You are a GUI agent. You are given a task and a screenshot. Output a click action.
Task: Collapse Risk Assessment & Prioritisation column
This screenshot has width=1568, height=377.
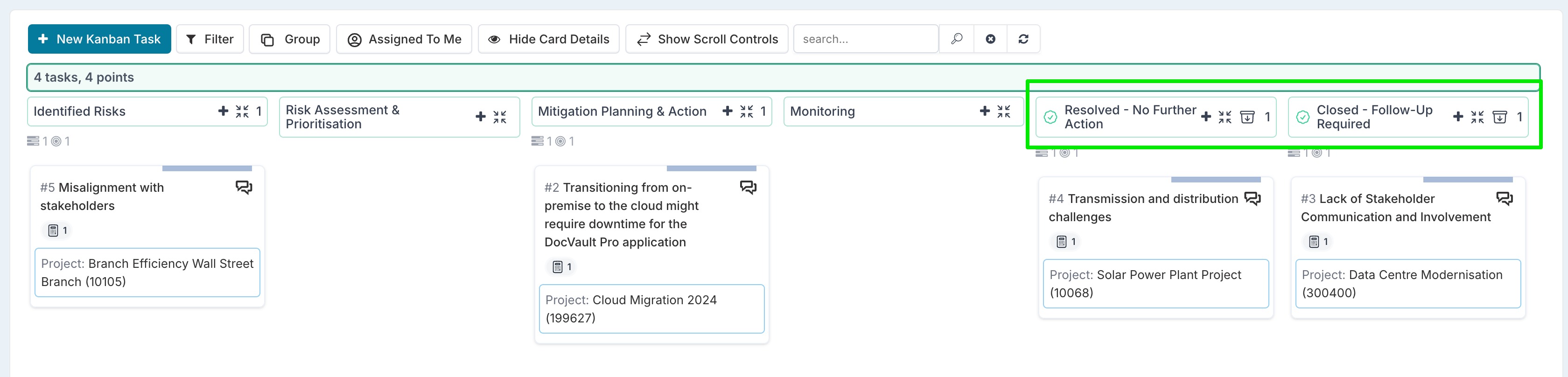pyautogui.click(x=500, y=117)
